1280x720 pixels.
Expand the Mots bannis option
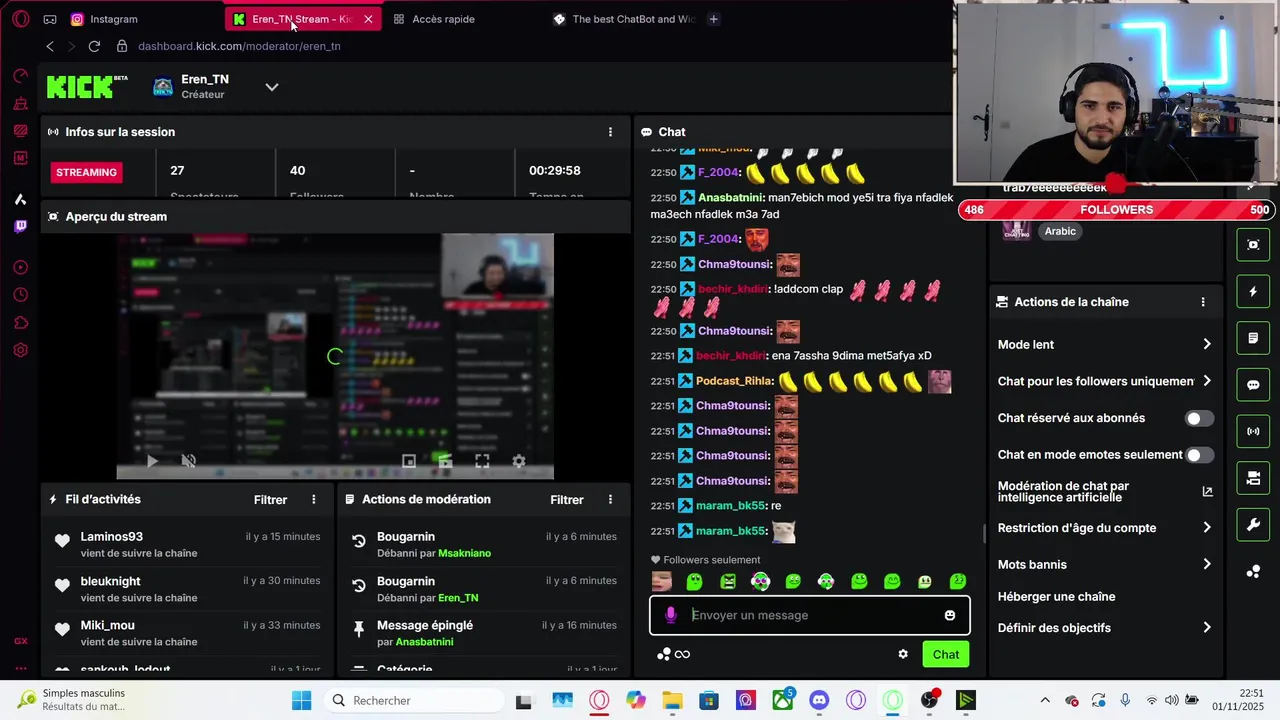point(1105,564)
